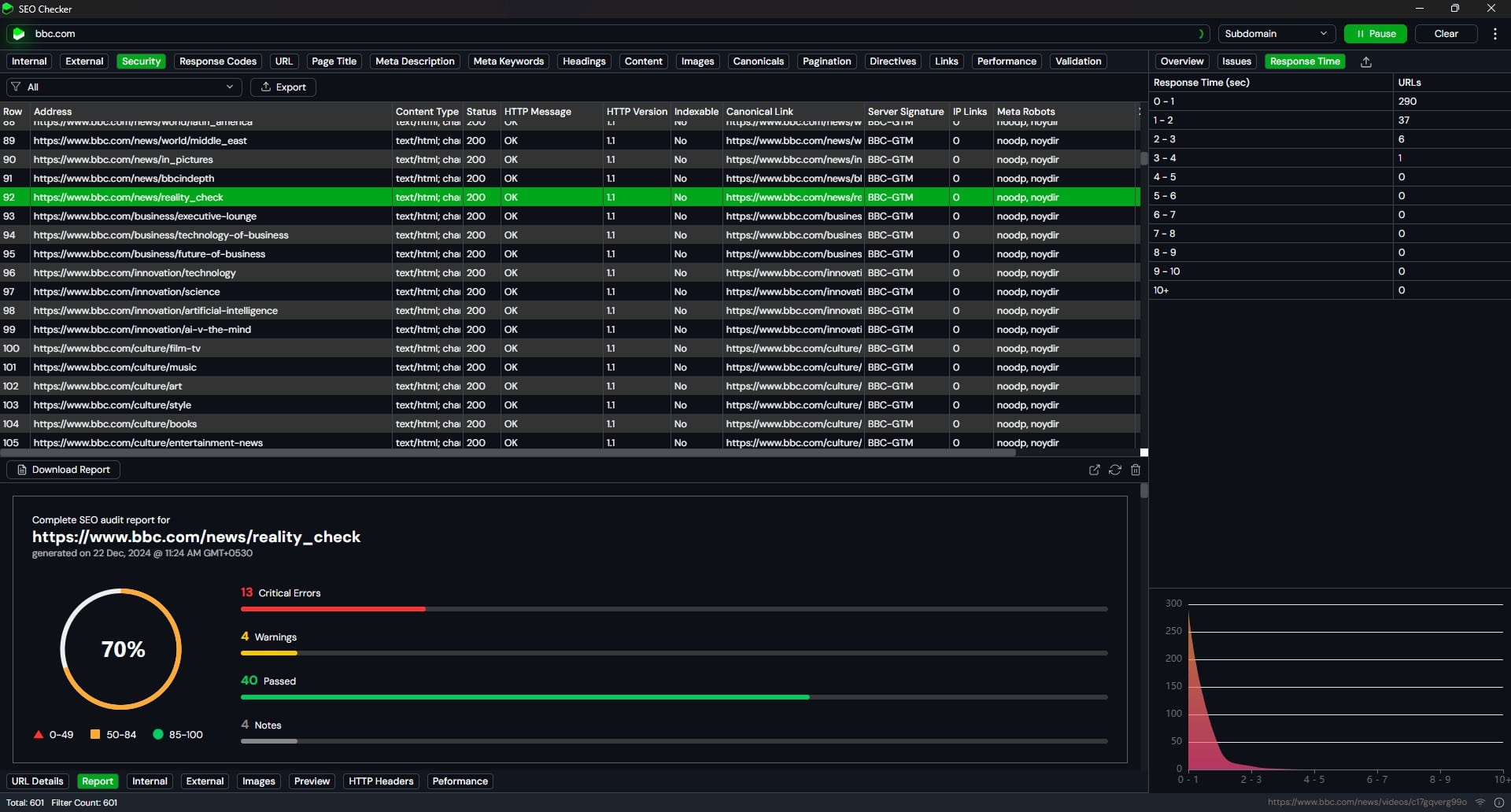
Task: Switch right panel to Overview
Action: [1181, 61]
